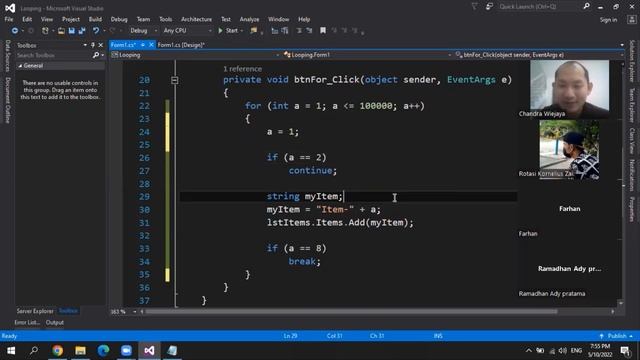640x360 pixels.
Task: Open the feedback icon in title bar
Action: [x=489, y=7]
